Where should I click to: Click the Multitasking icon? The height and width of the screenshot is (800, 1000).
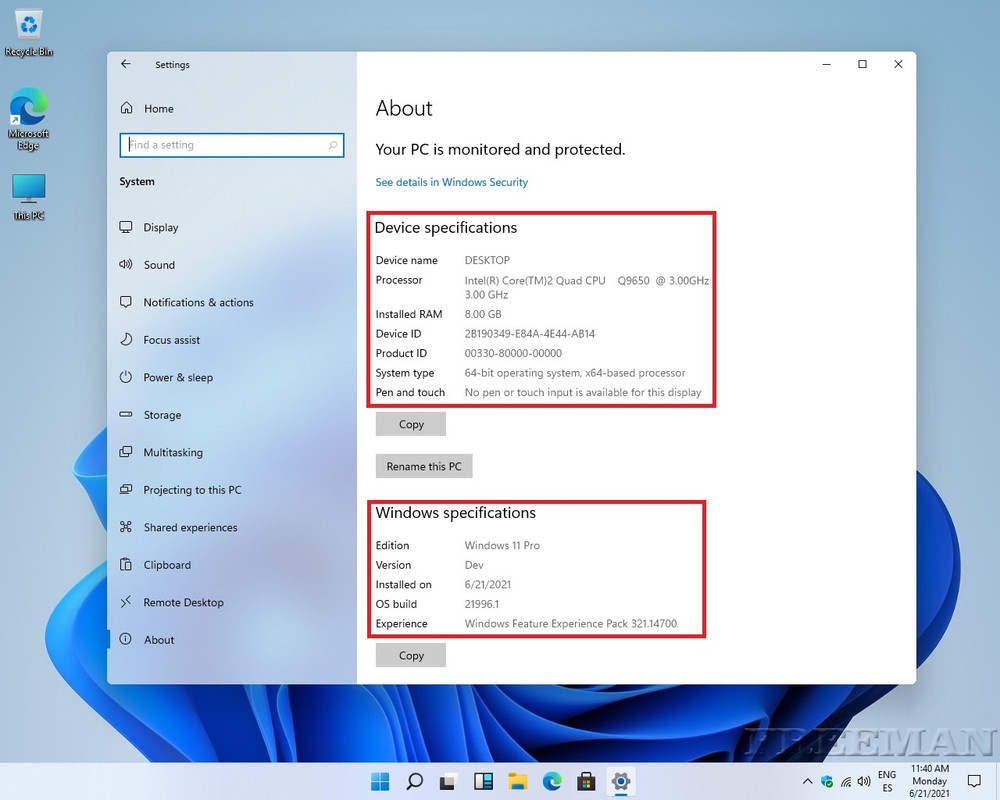pyautogui.click(x=126, y=452)
